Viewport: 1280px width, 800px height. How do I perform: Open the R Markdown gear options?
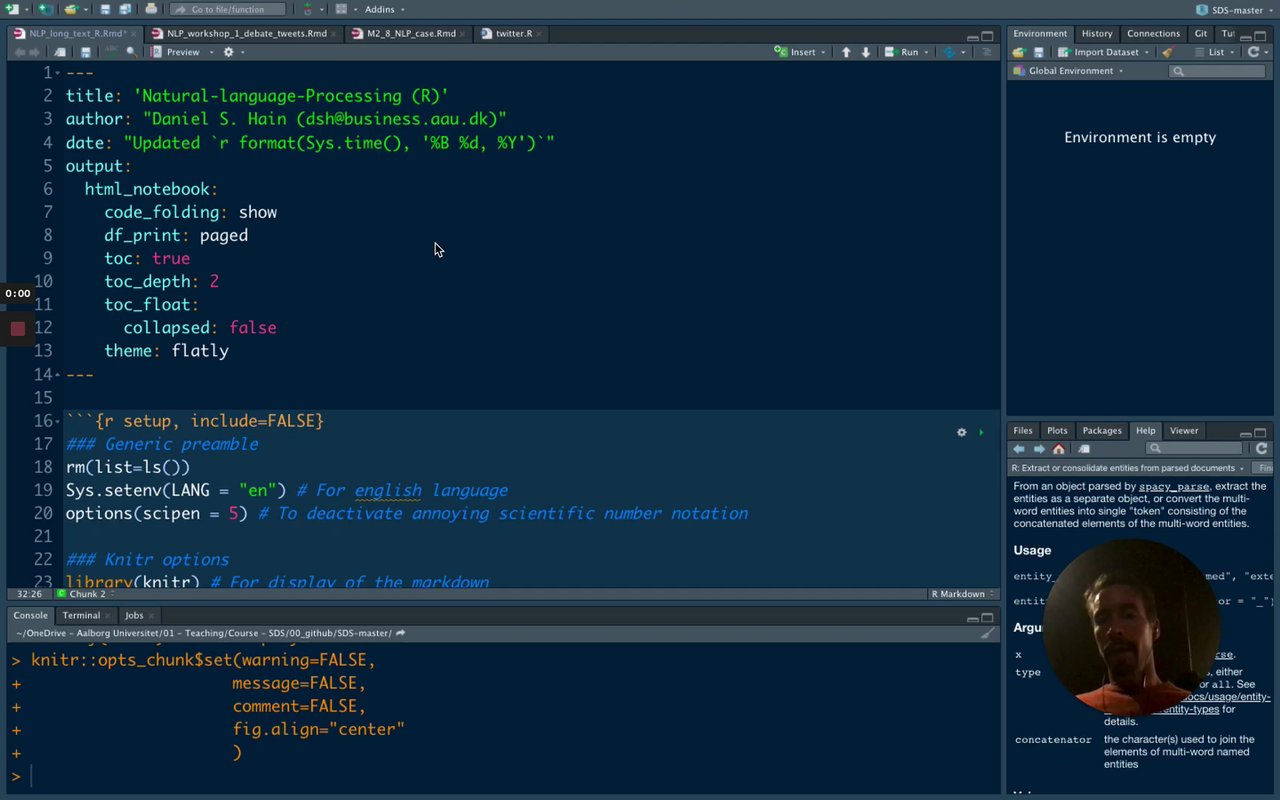click(x=228, y=52)
